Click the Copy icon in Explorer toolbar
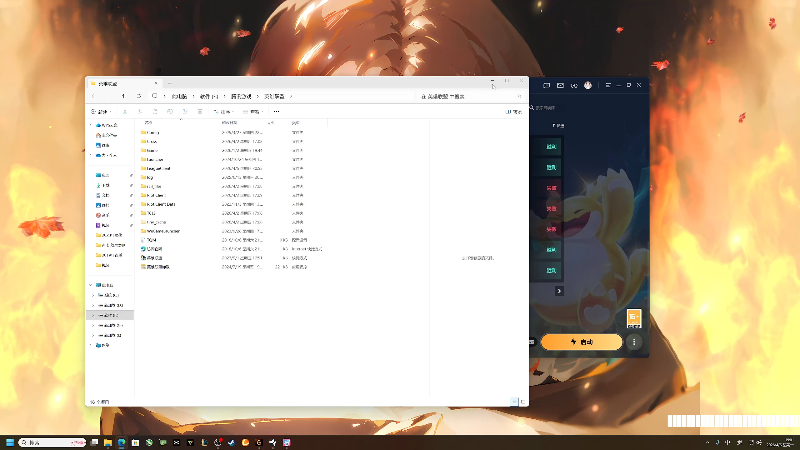The image size is (800, 450). click(140, 111)
